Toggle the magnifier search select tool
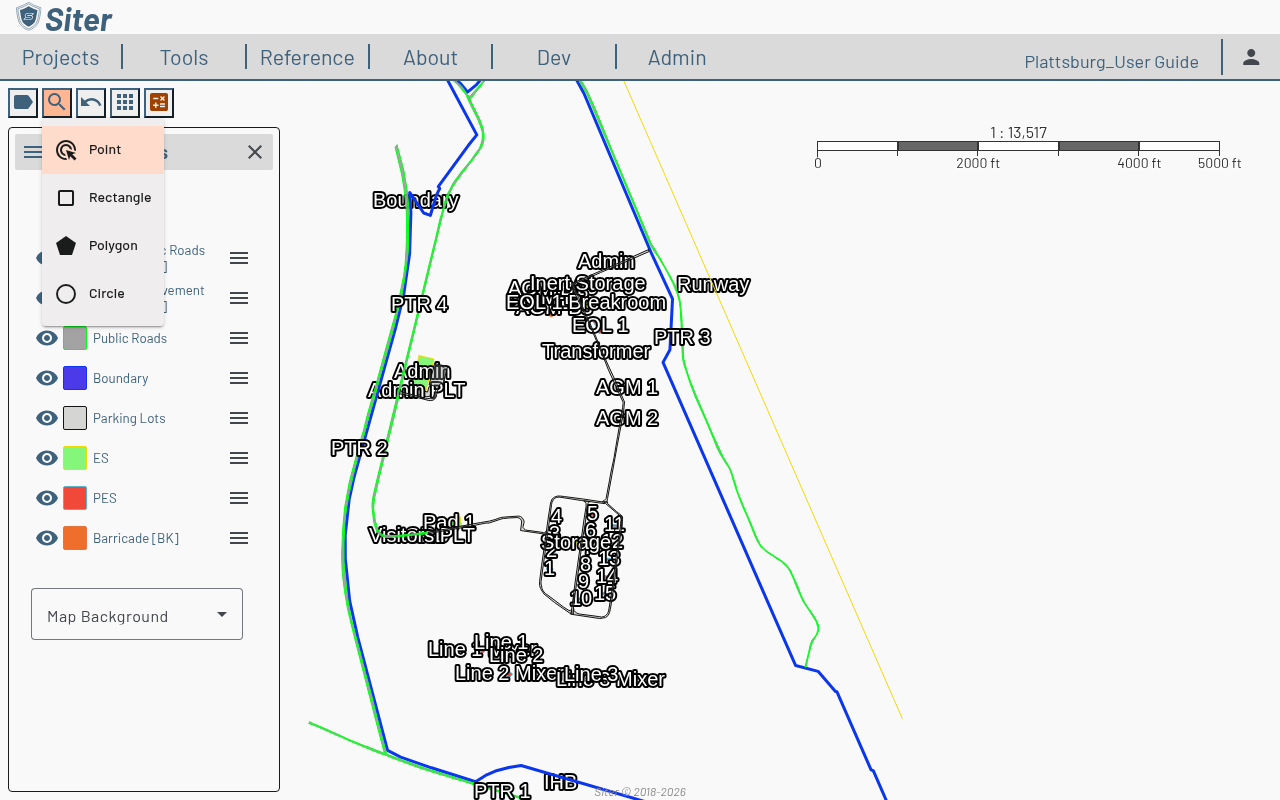1280x800 pixels. point(57,102)
